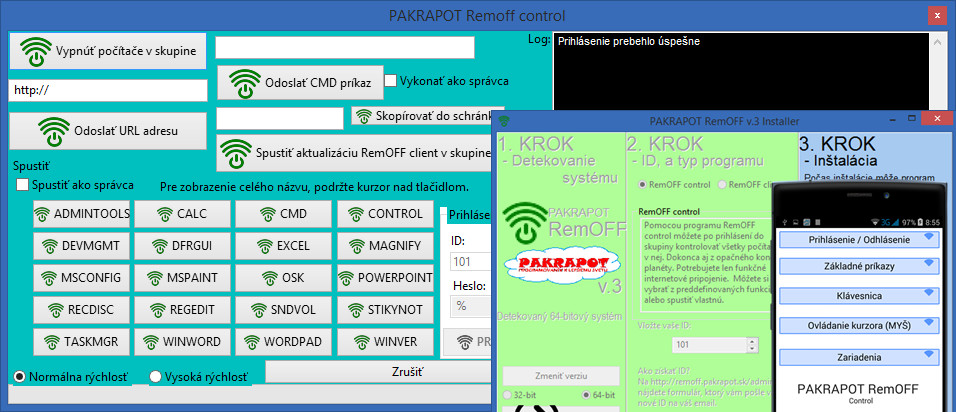Launch POWERPOINT shortcut button
Image resolution: width=956 pixels, height=412 pixels.
point(385,278)
